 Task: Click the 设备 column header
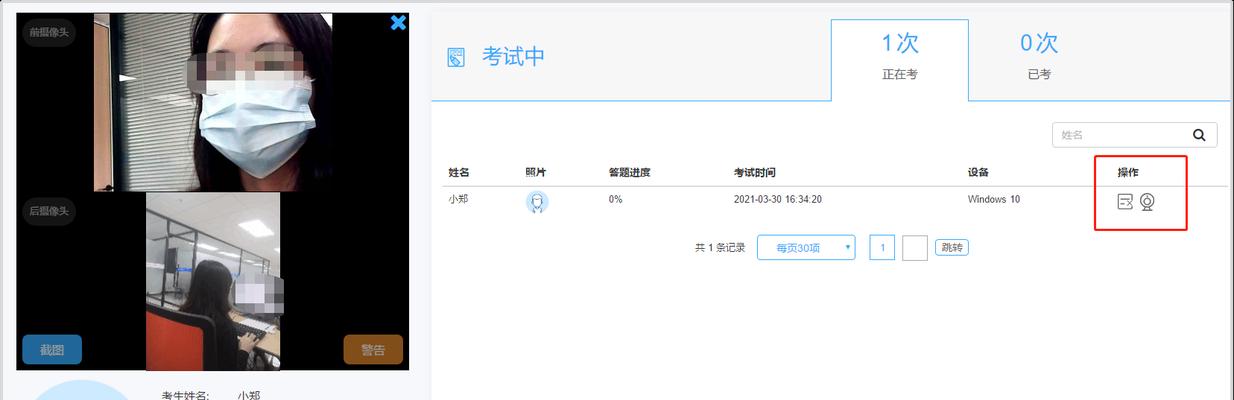tap(979, 173)
